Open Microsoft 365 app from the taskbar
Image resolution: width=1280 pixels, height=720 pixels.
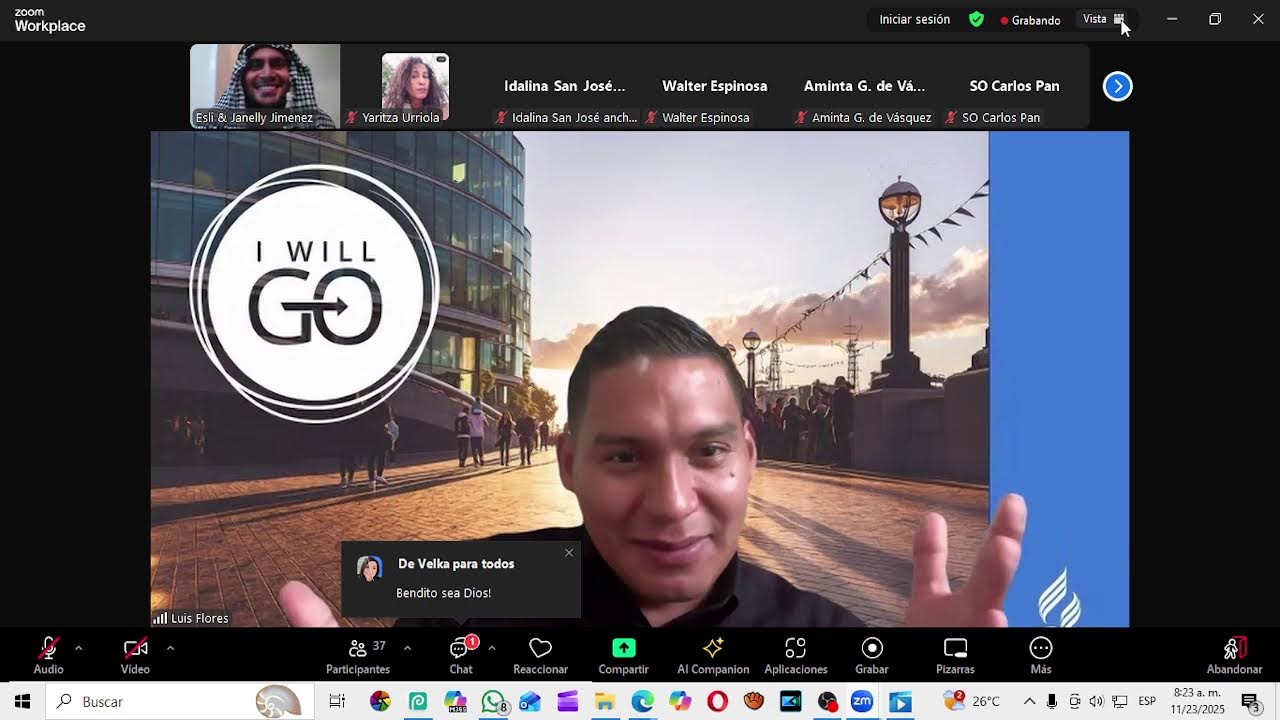click(x=455, y=702)
